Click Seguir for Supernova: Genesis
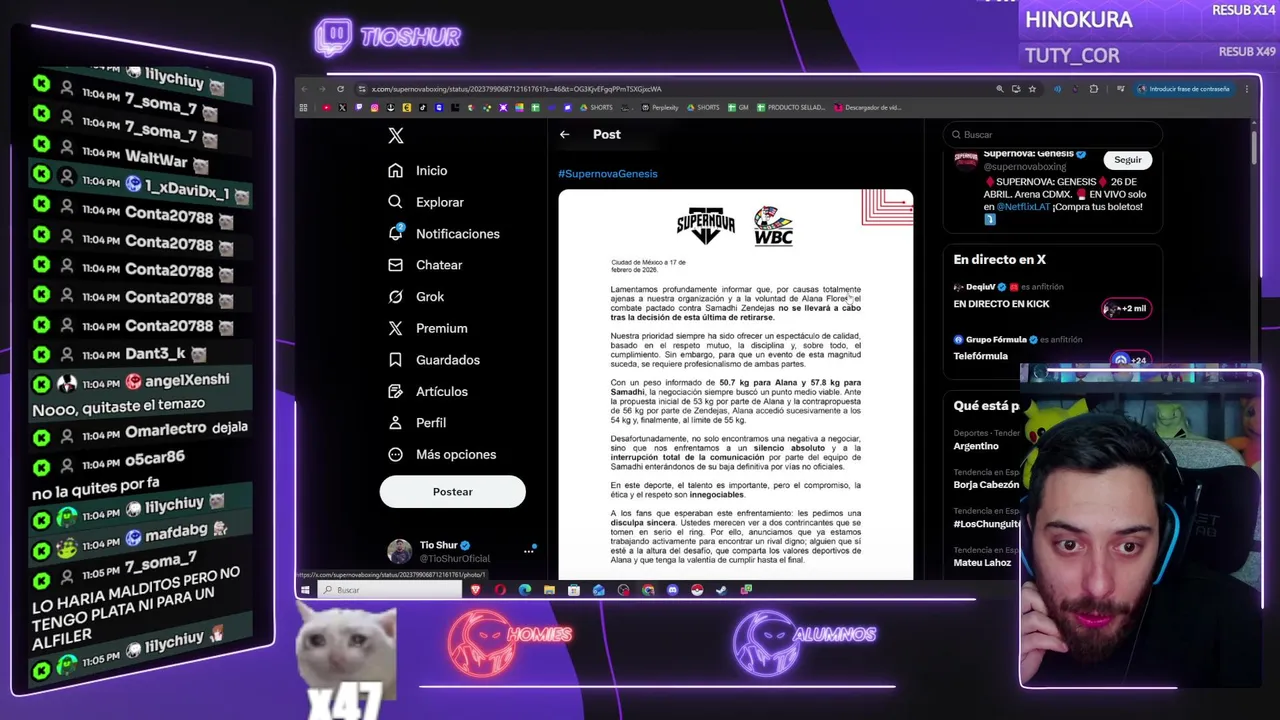Screen dimensions: 1280x720 1127,160
